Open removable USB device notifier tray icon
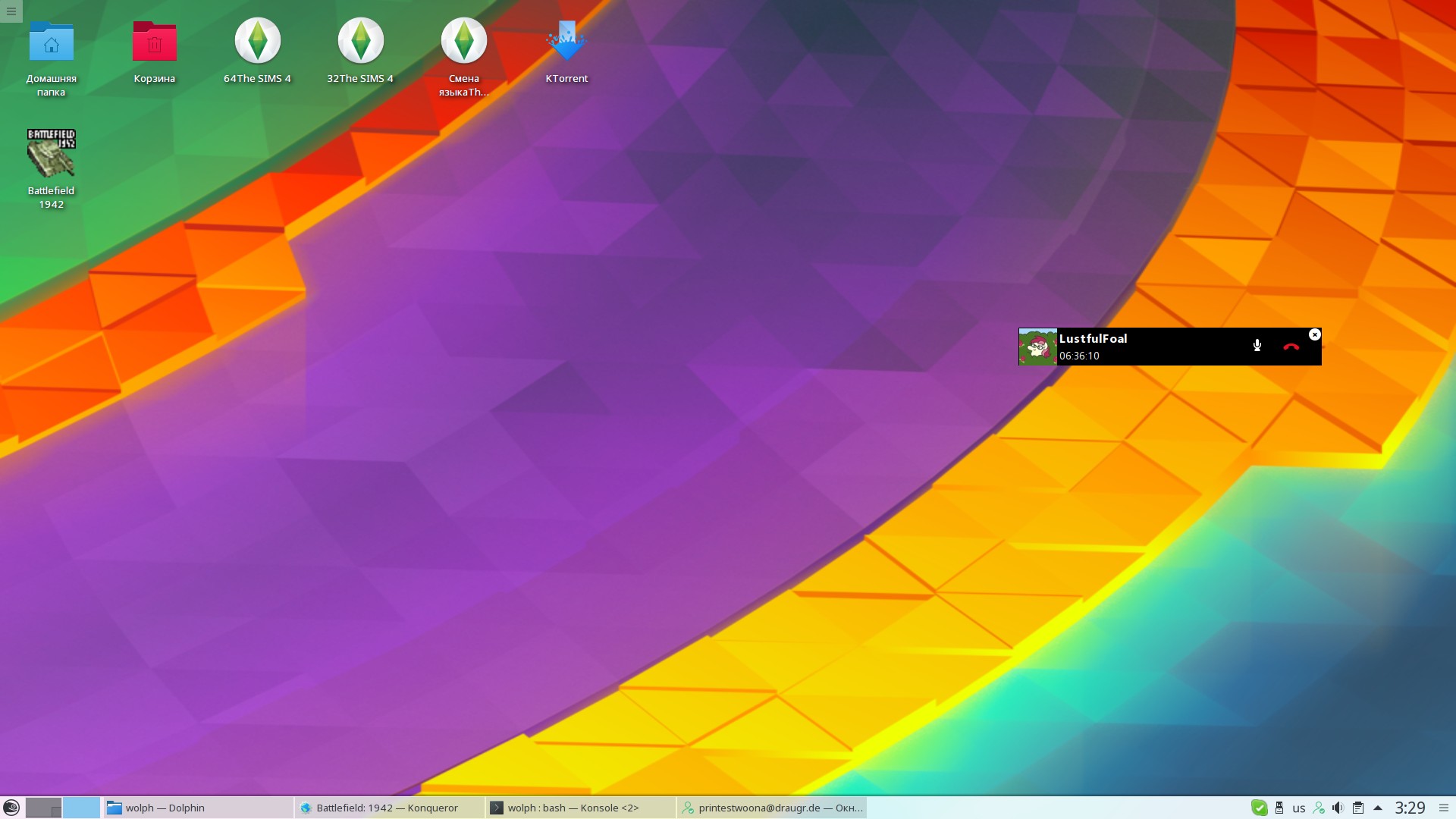The height and width of the screenshot is (819, 1456). (x=1279, y=808)
